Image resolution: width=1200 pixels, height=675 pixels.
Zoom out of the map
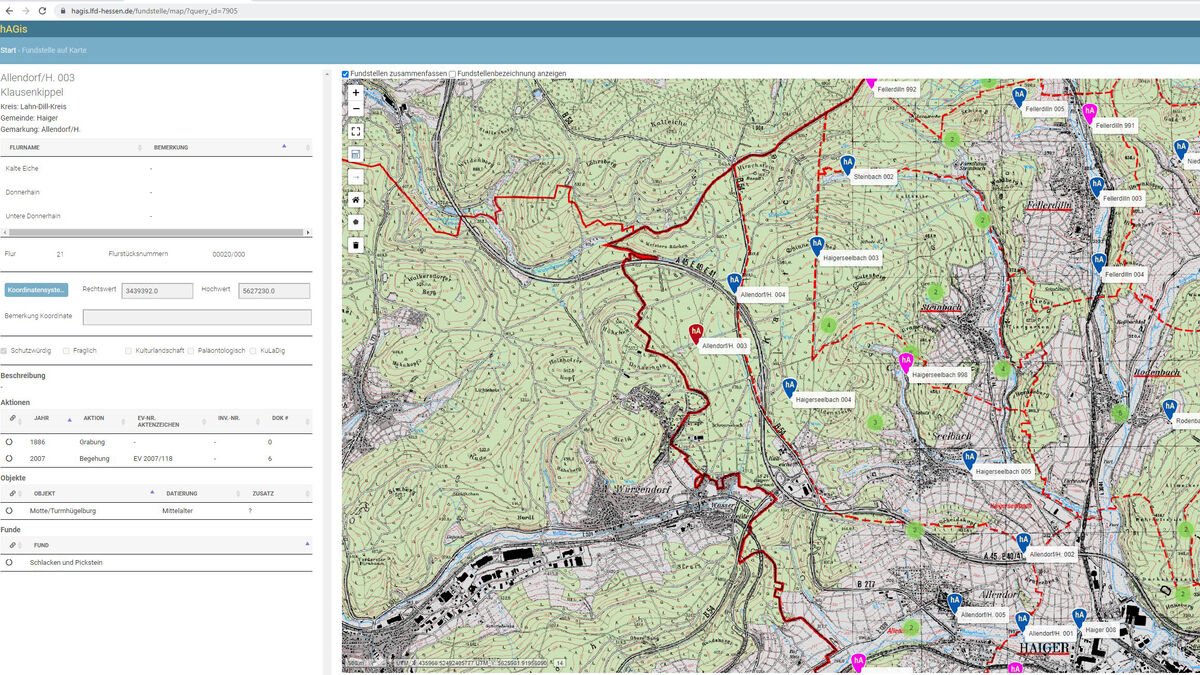[356, 108]
